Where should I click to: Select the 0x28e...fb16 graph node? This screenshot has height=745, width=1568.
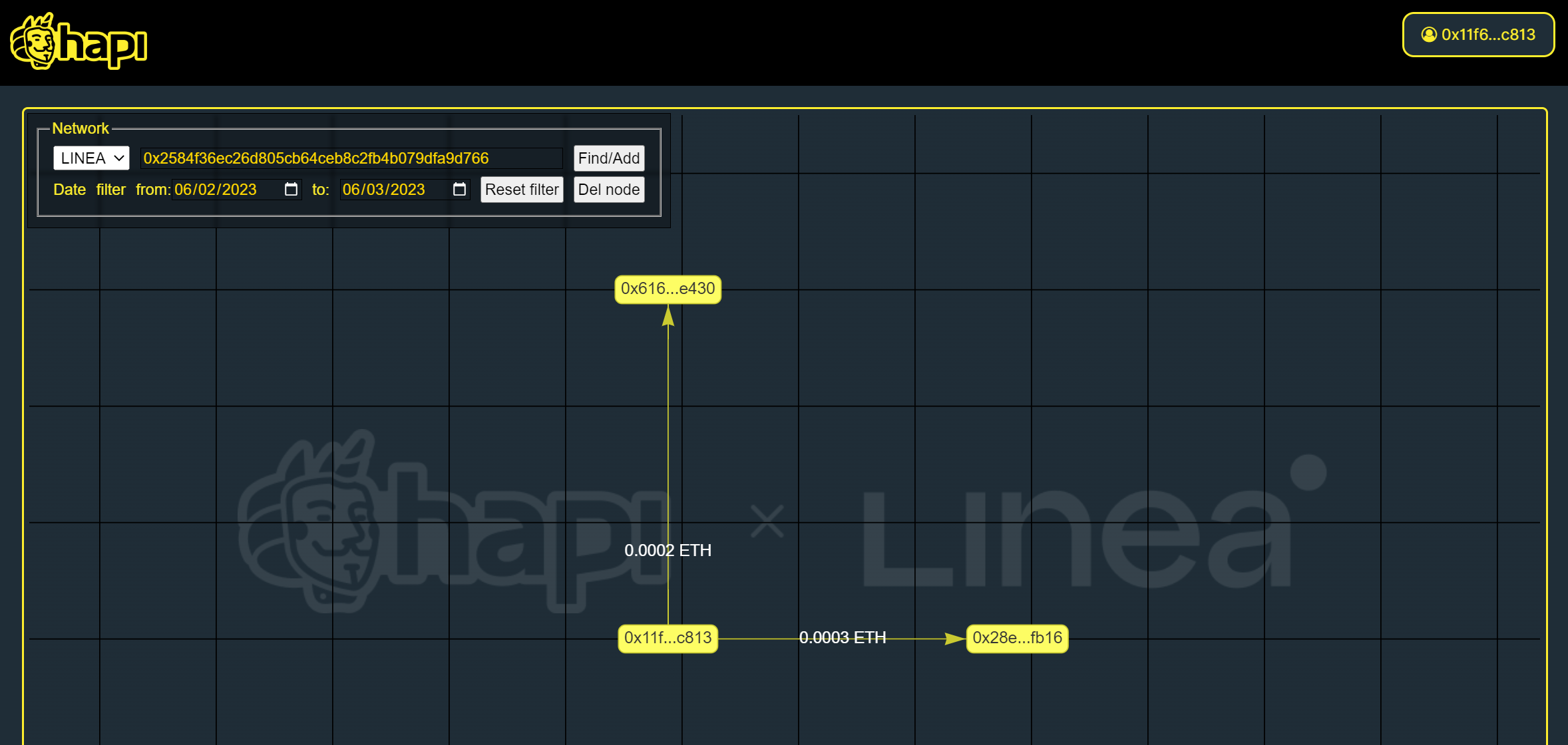1017,638
